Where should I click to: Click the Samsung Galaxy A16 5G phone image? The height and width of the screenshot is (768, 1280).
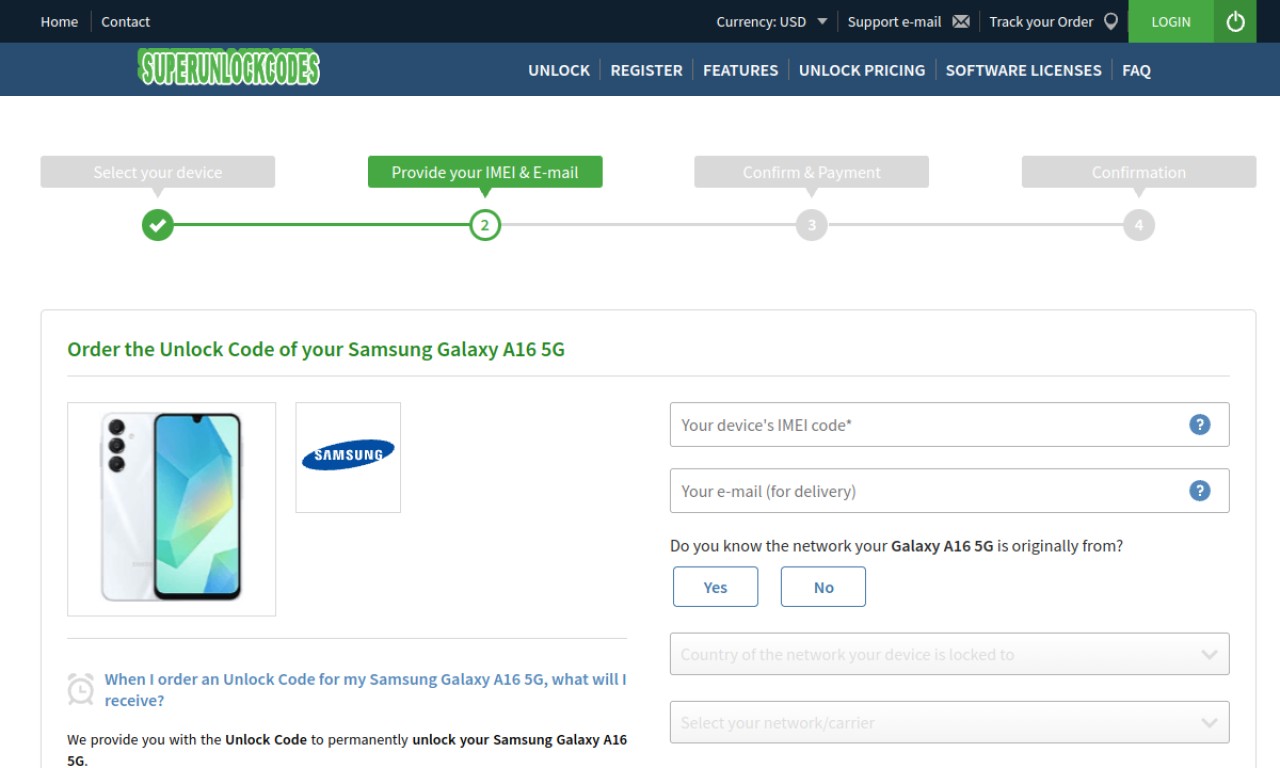pos(171,509)
